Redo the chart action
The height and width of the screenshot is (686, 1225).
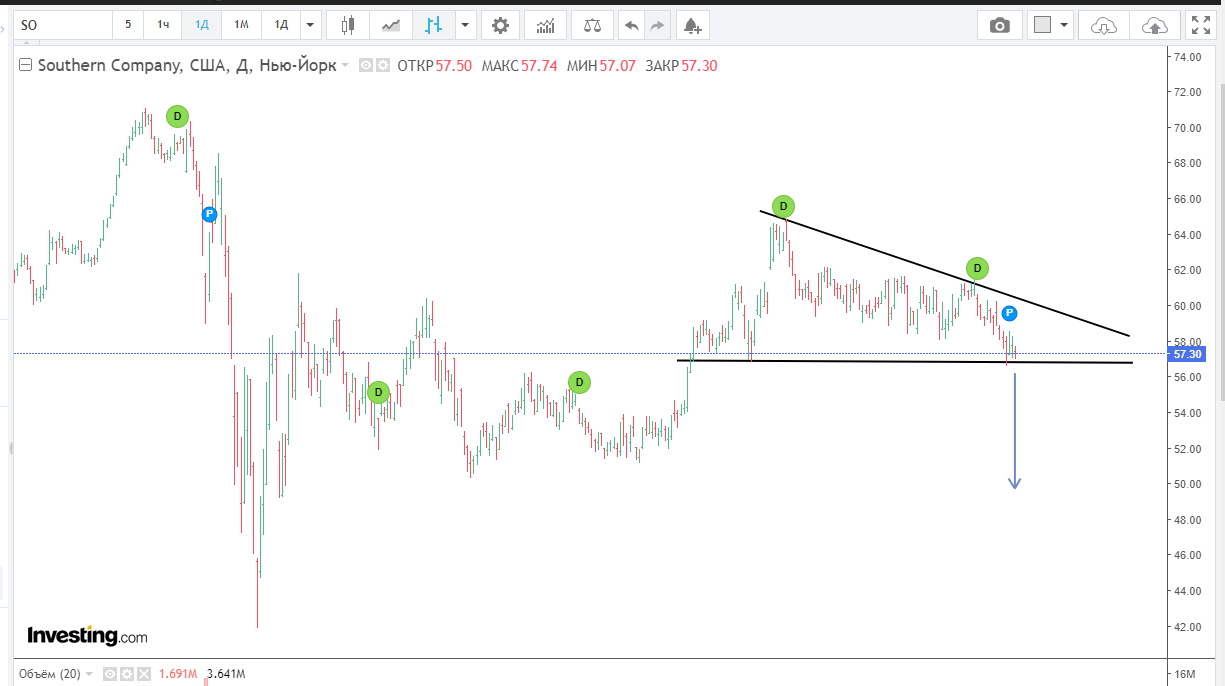[657, 24]
